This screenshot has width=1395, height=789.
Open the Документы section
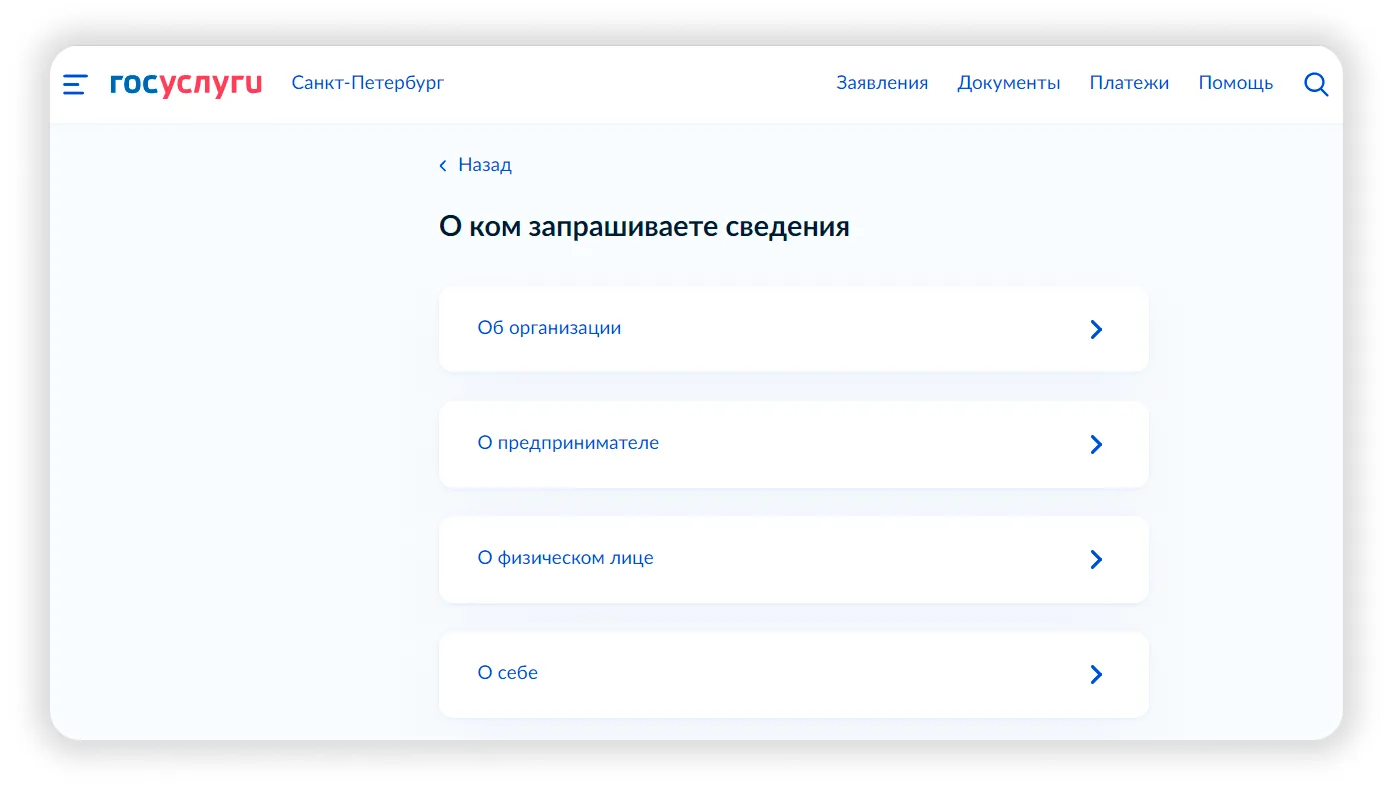tap(1008, 83)
